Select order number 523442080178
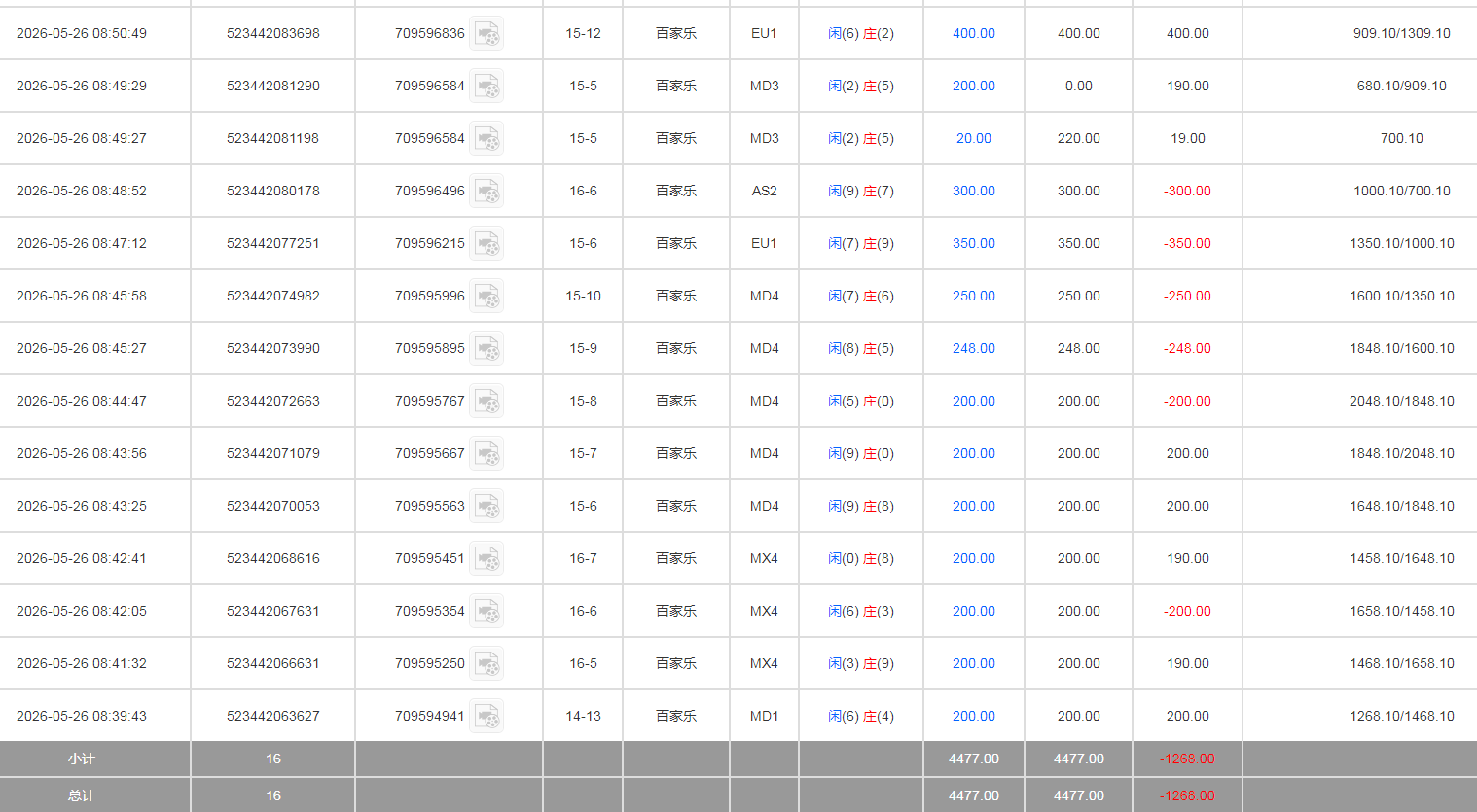Image resolution: width=1477 pixels, height=812 pixels. (273, 191)
